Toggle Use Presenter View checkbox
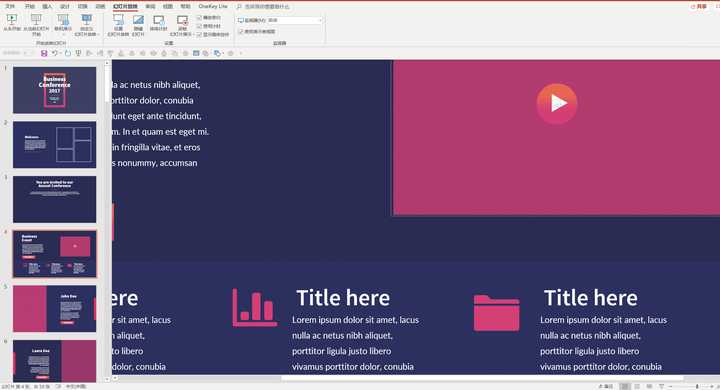This screenshot has height=390, width=720. point(257,32)
